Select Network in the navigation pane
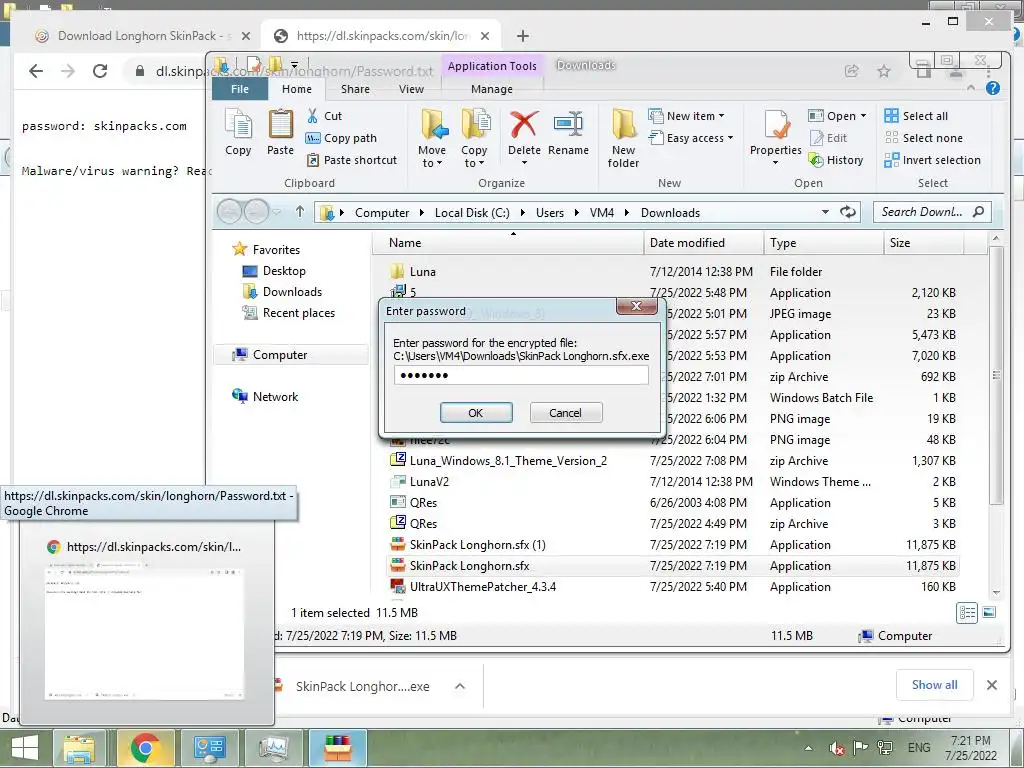This screenshot has width=1024, height=768. tap(265, 396)
